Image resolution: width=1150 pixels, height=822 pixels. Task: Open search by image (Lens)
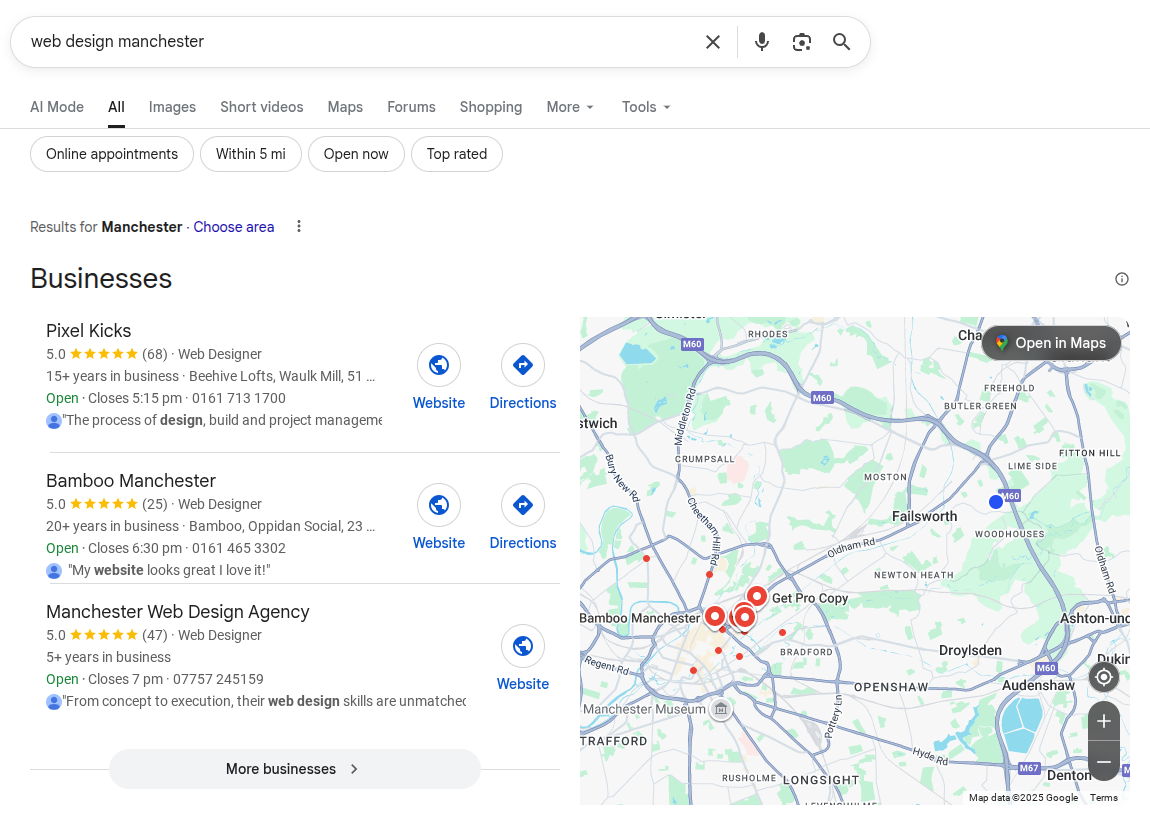802,42
